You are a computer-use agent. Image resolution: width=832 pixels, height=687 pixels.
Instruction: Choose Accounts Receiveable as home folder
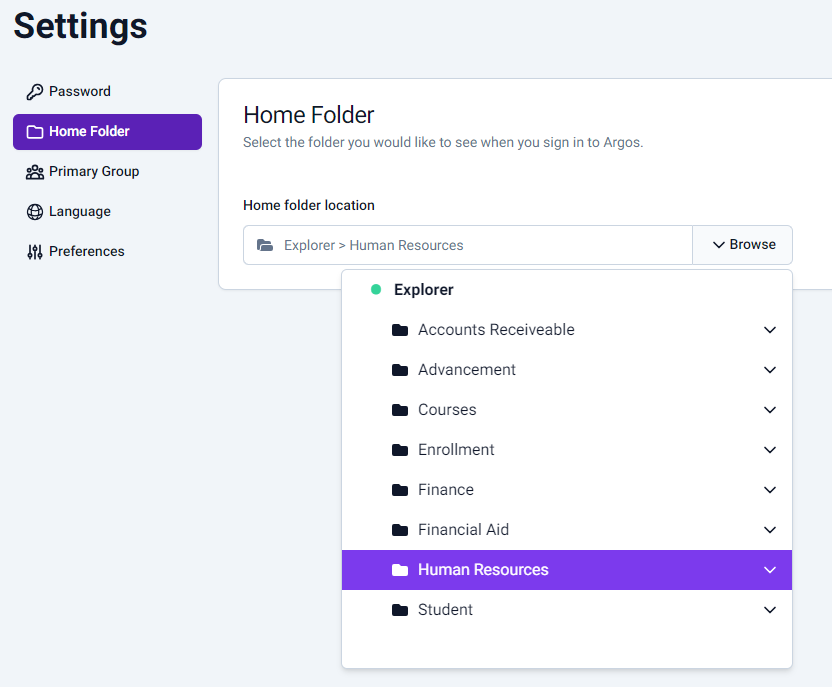[567, 330]
